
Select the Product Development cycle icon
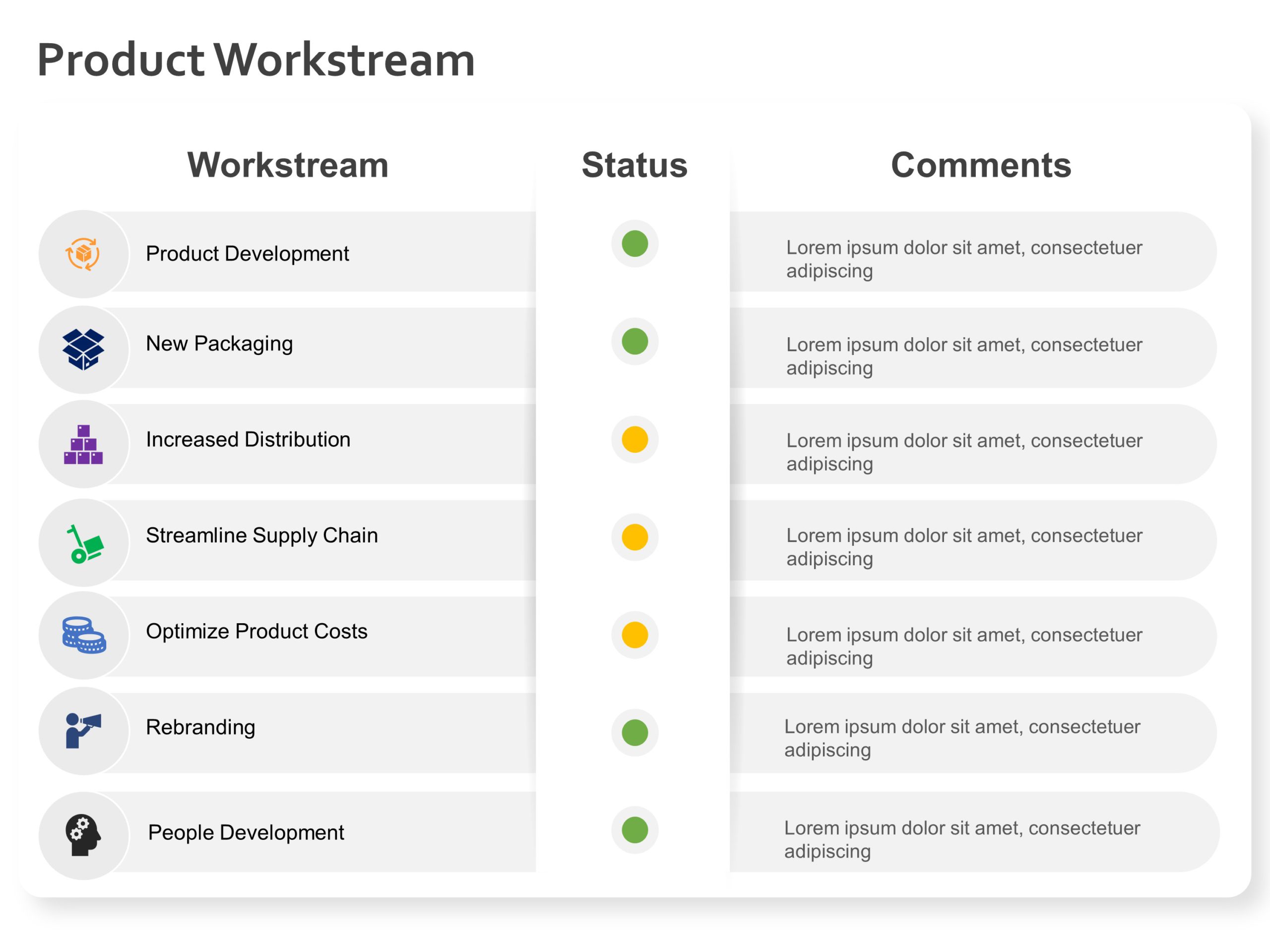tap(84, 253)
